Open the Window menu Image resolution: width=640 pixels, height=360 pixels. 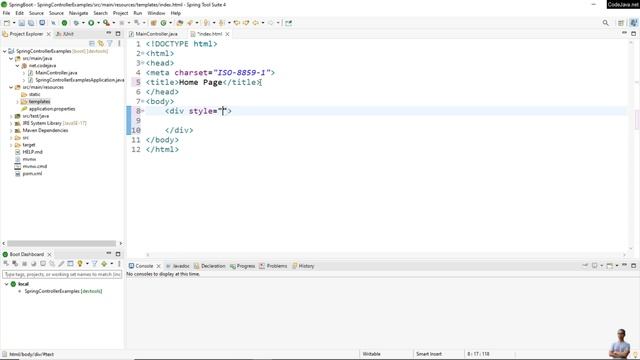[156, 13]
